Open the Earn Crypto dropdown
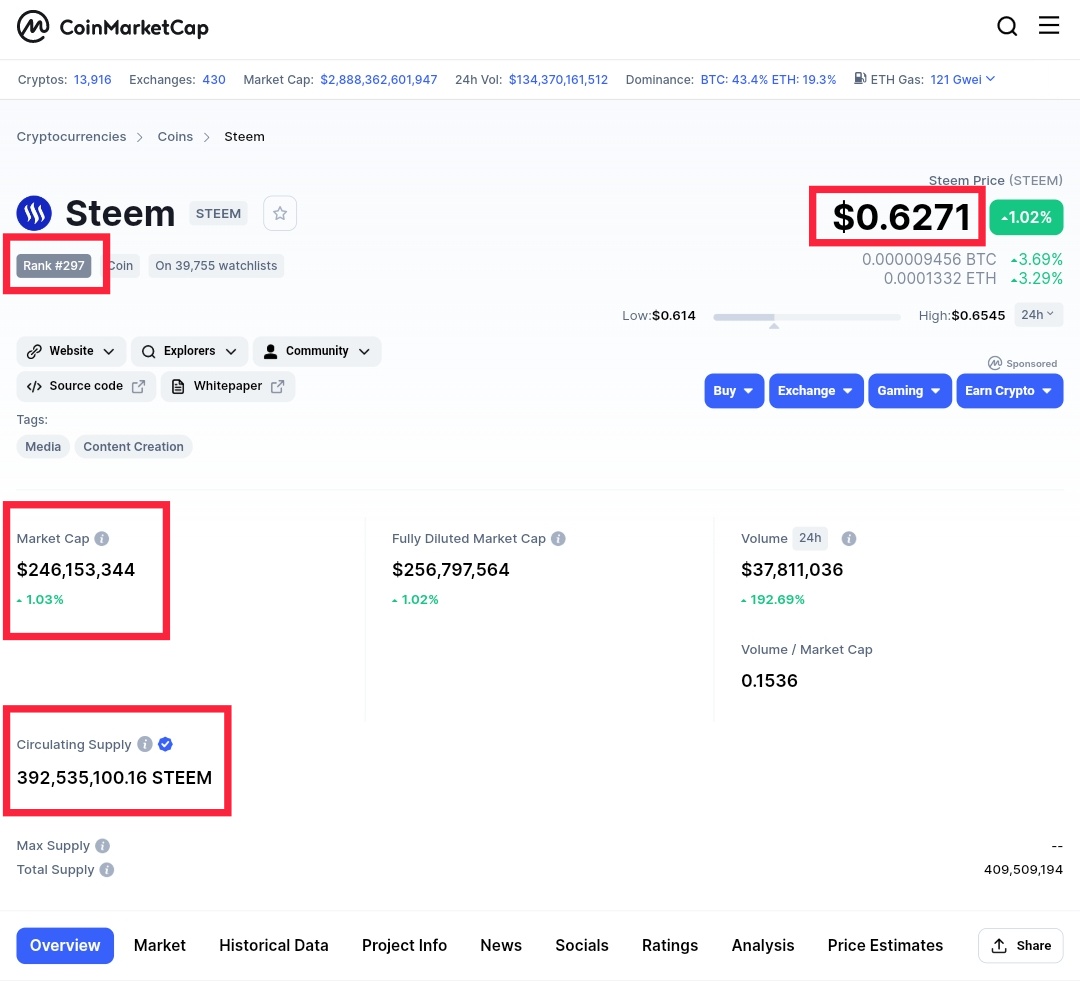Image resolution: width=1080 pixels, height=1003 pixels. [x=1010, y=391]
